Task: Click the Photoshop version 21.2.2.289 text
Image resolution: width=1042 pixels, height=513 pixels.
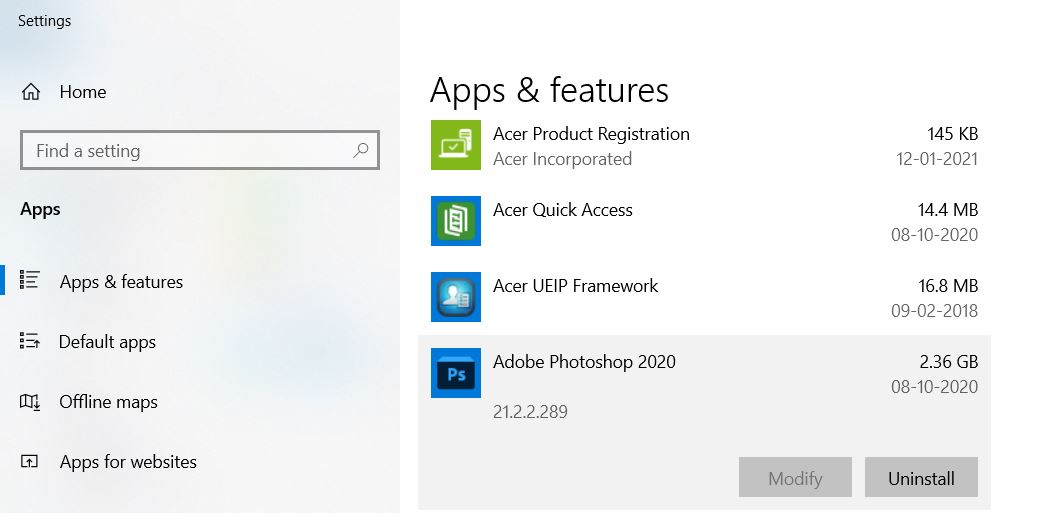Action: [530, 411]
